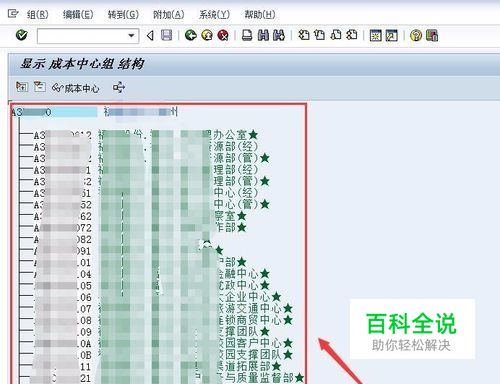Click the save diskette icon
The image size is (500, 384).
pyautogui.click(x=167, y=35)
